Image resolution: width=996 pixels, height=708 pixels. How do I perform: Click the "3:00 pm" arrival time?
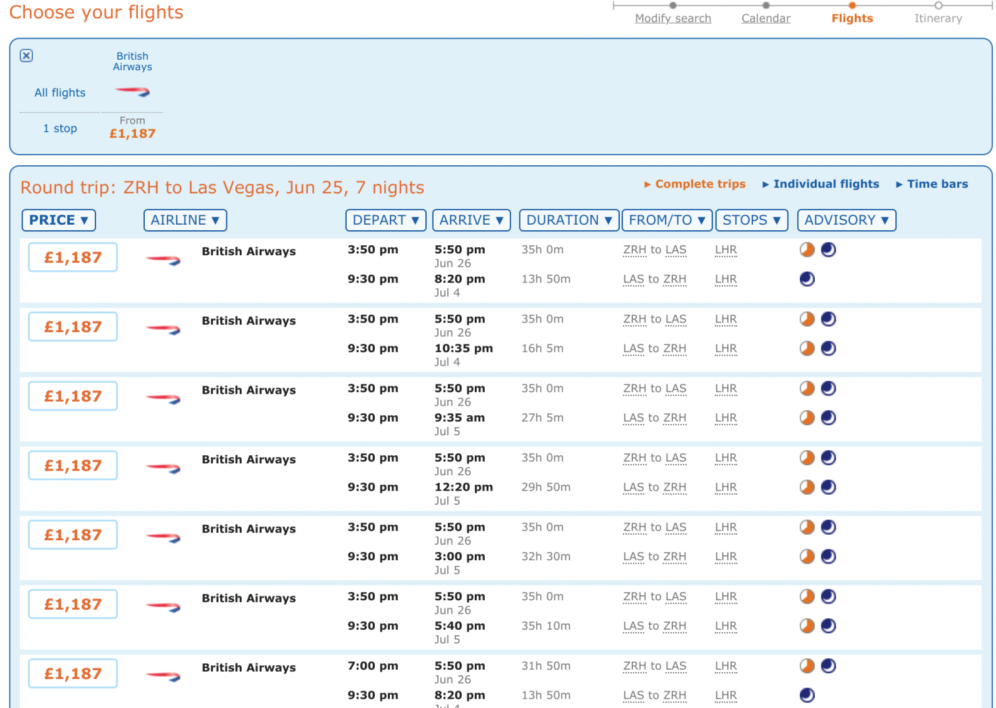coord(460,556)
